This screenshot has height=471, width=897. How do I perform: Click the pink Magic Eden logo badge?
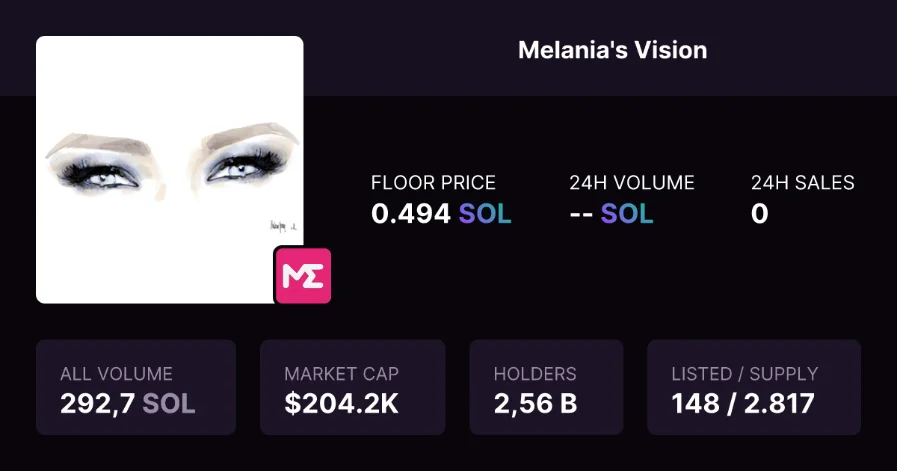tap(303, 275)
